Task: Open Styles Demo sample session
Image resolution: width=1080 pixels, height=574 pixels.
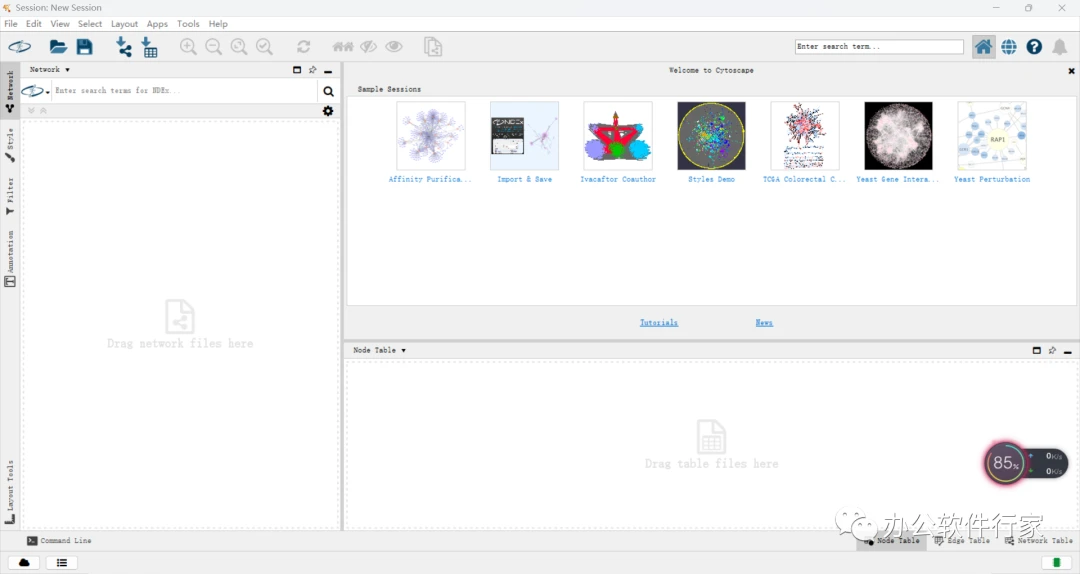Action: click(x=712, y=136)
